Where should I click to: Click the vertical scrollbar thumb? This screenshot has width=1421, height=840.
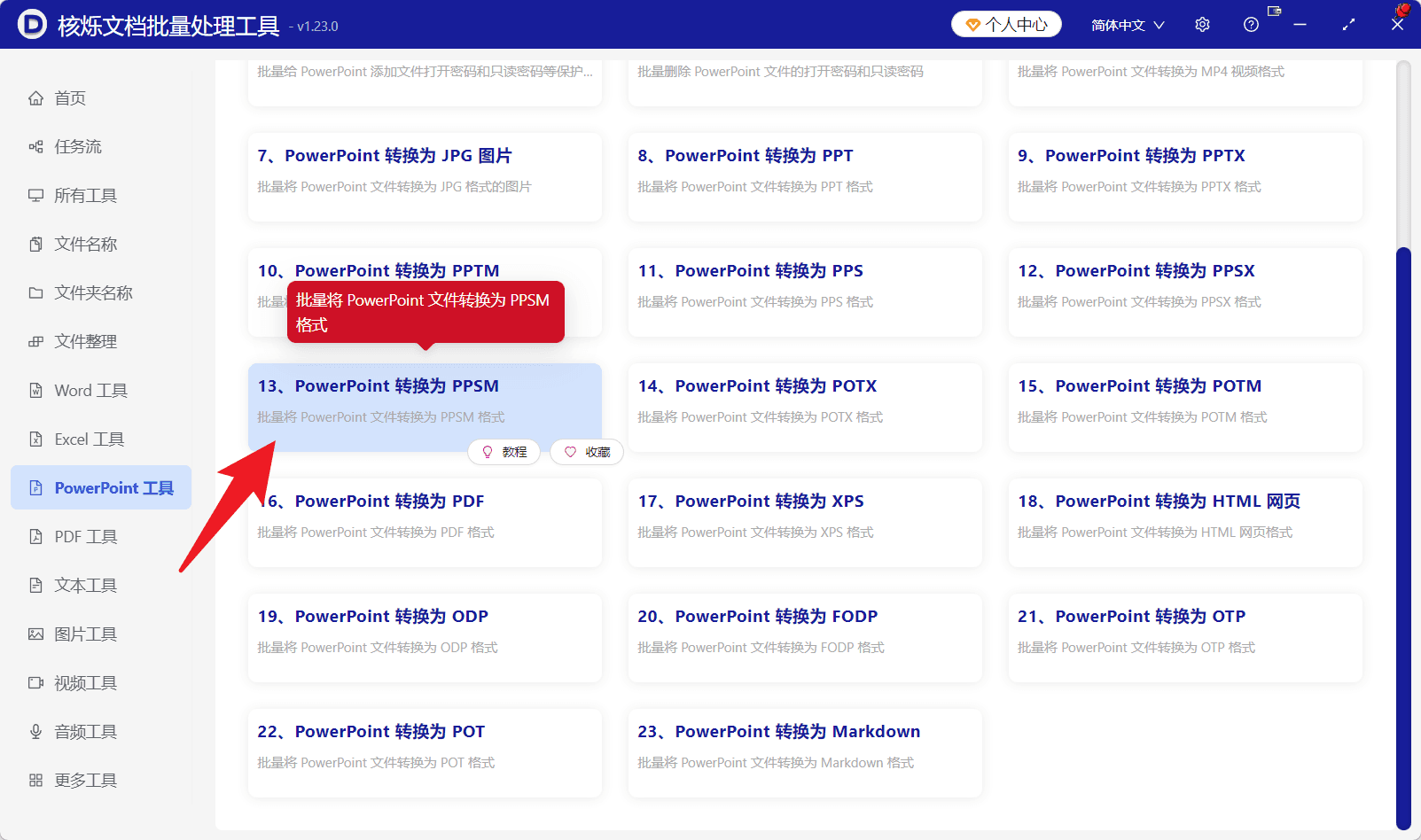coord(1403,539)
